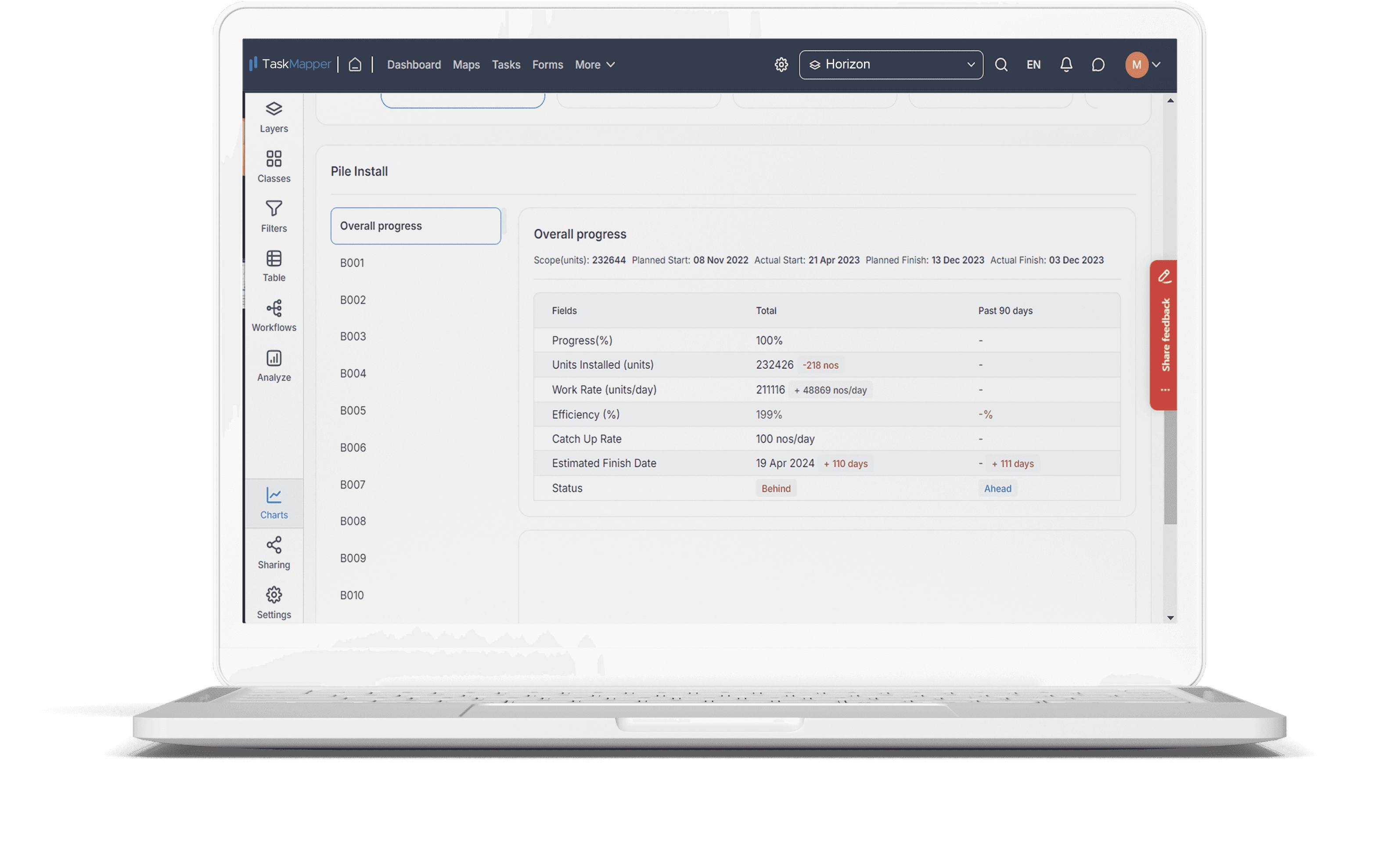Open the Analyze sidebar panel
Viewport: 1400px width, 853px height.
click(x=274, y=366)
